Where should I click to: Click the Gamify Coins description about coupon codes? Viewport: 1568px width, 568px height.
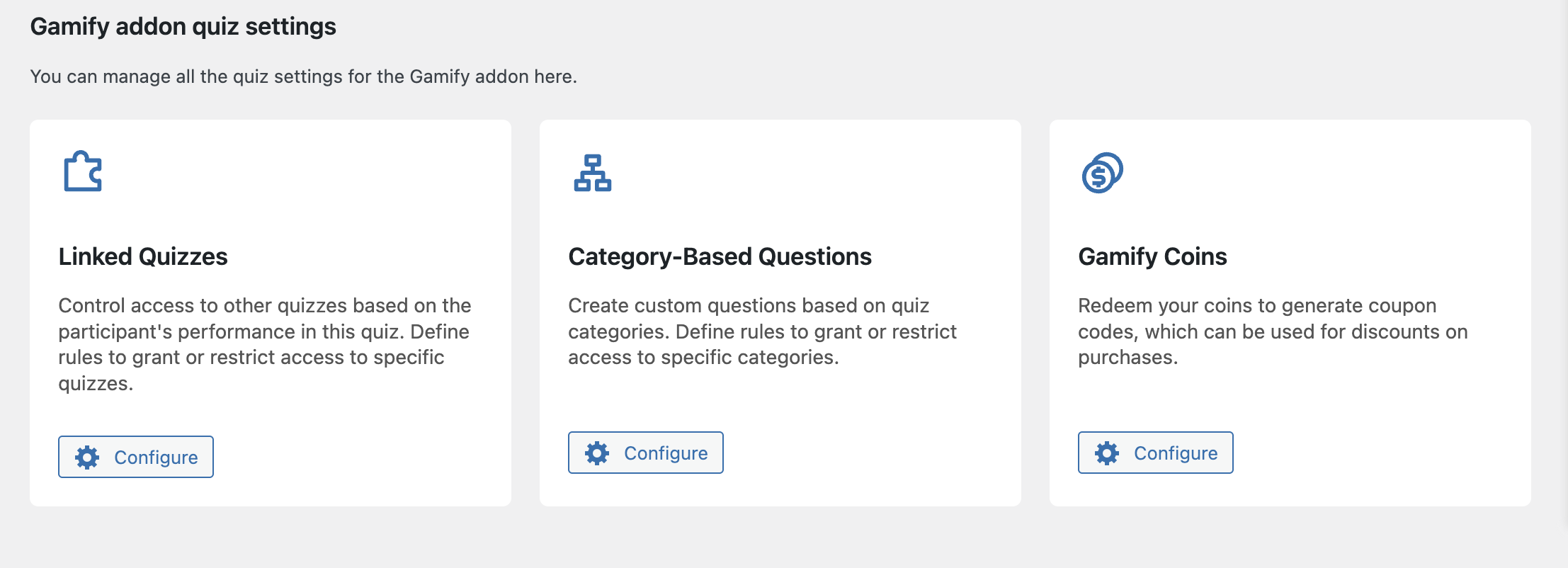tap(1273, 331)
